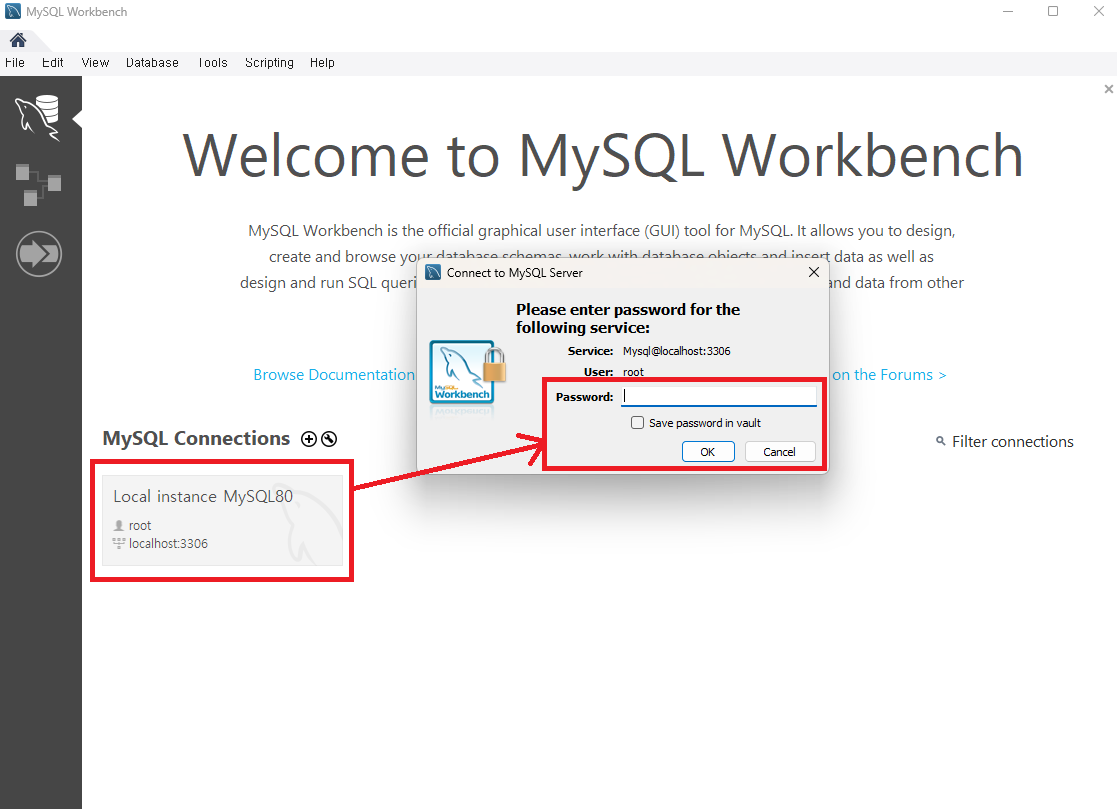This screenshot has height=809, width=1117.
Task: Open the Edit menu
Action: [53, 63]
